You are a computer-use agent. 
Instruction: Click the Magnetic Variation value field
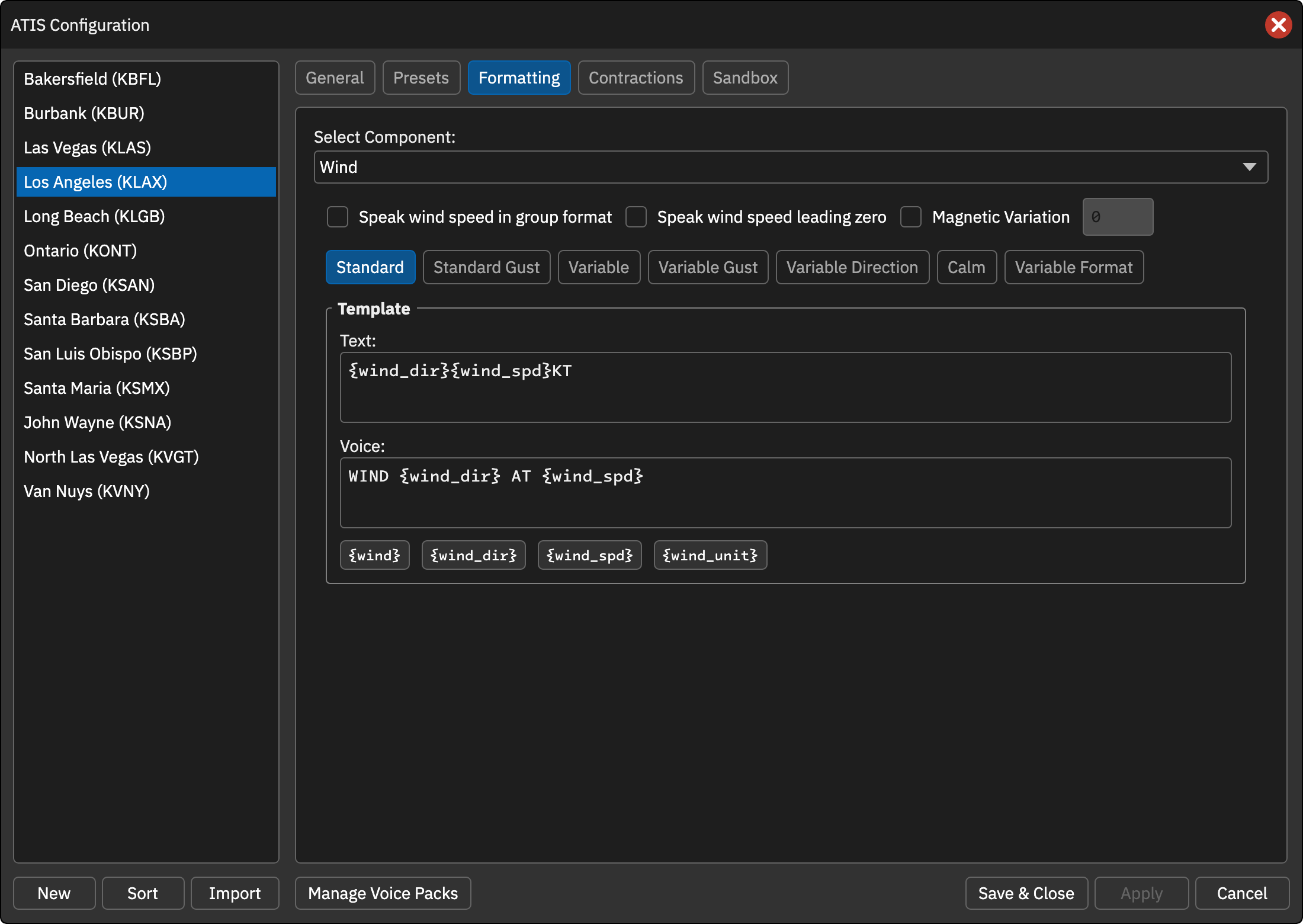pos(1118,217)
